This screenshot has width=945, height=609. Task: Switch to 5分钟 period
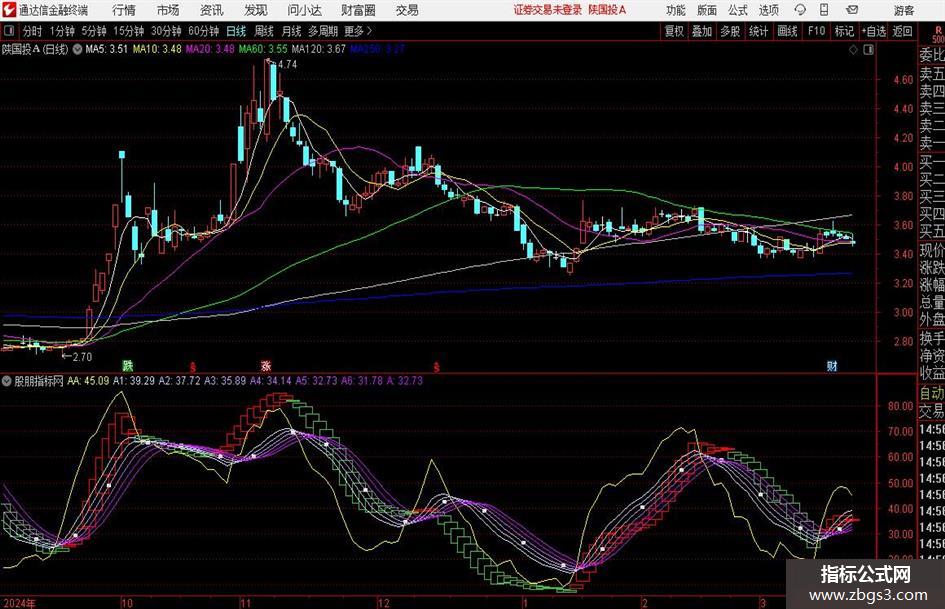[x=94, y=31]
